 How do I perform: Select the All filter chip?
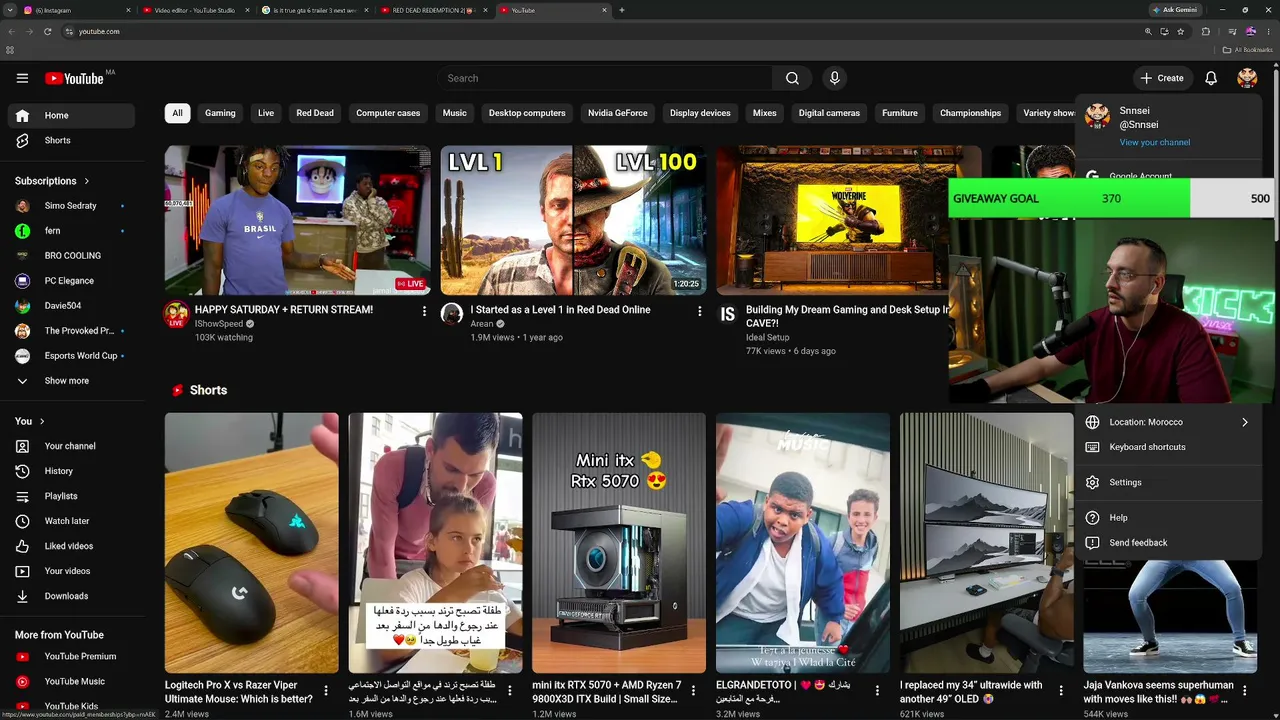pyautogui.click(x=177, y=113)
